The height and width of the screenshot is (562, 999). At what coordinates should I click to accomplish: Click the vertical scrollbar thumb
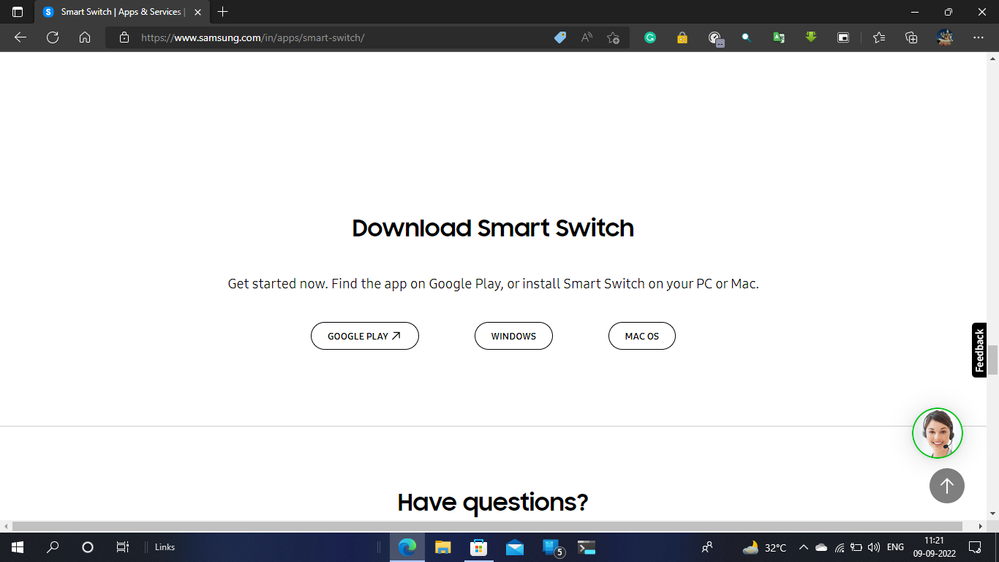click(993, 360)
